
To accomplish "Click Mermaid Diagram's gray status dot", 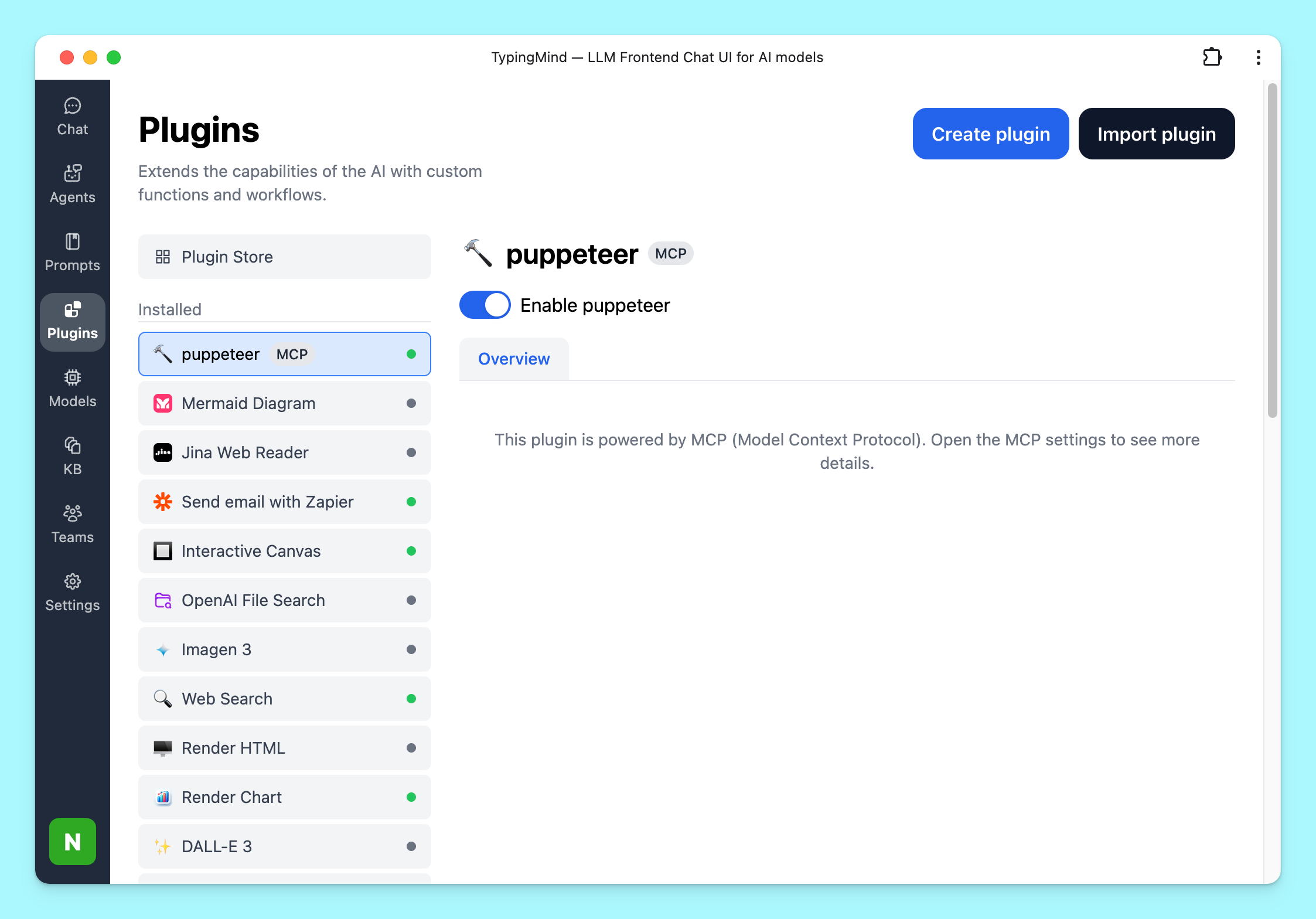I will (411, 403).
